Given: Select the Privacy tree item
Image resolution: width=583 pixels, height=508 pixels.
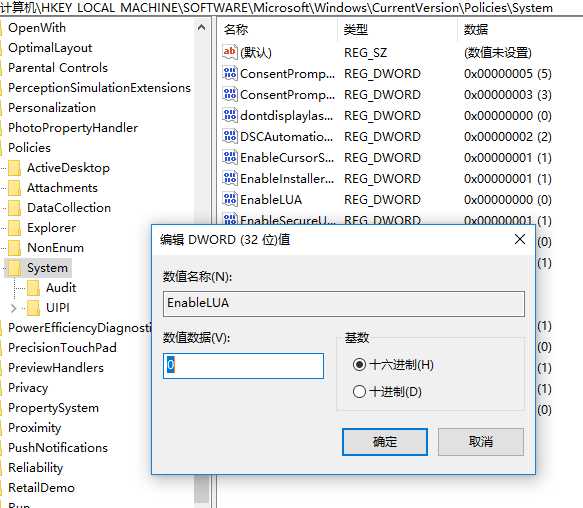Looking at the screenshot, I should (28, 388).
